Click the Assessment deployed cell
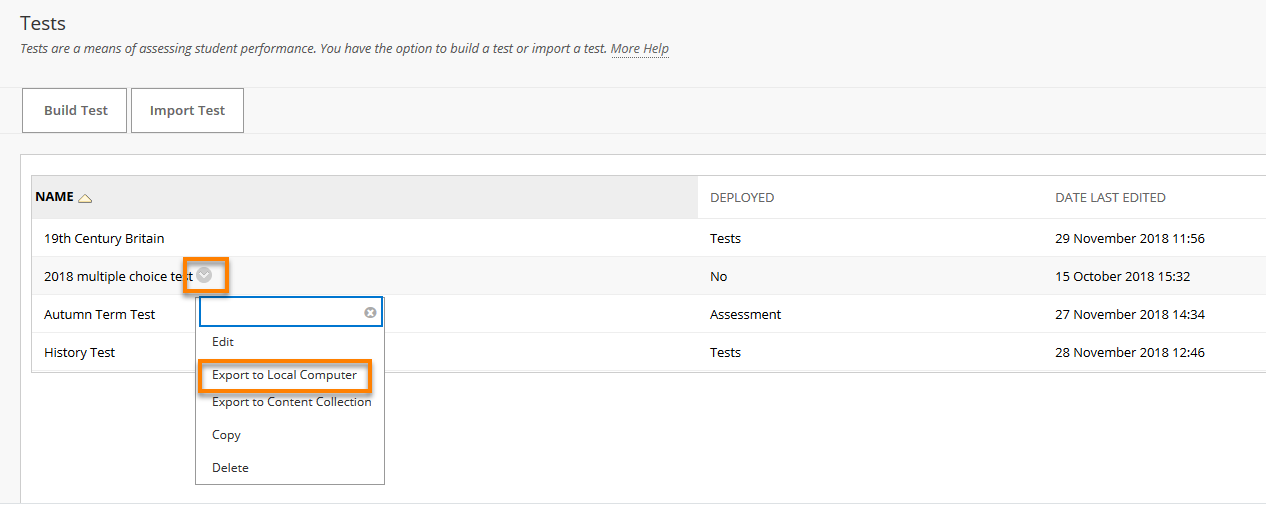1266x507 pixels. click(x=745, y=315)
